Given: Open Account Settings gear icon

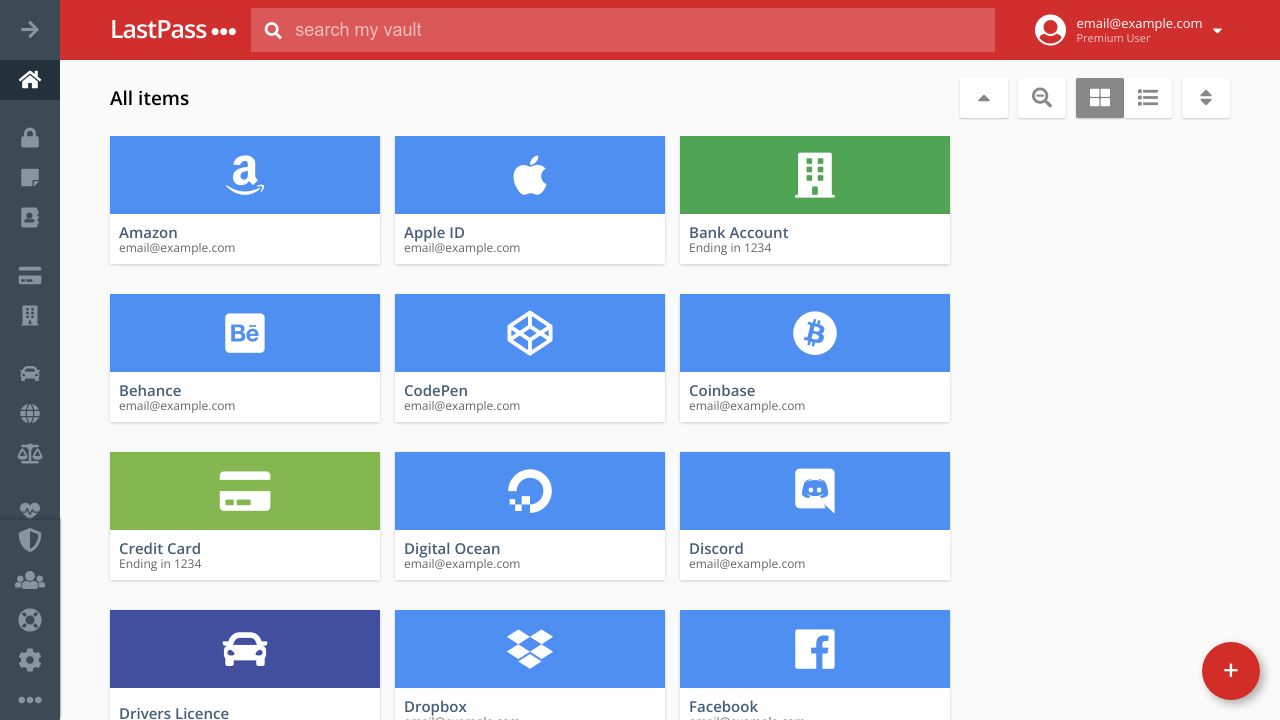Looking at the screenshot, I should pos(30,660).
